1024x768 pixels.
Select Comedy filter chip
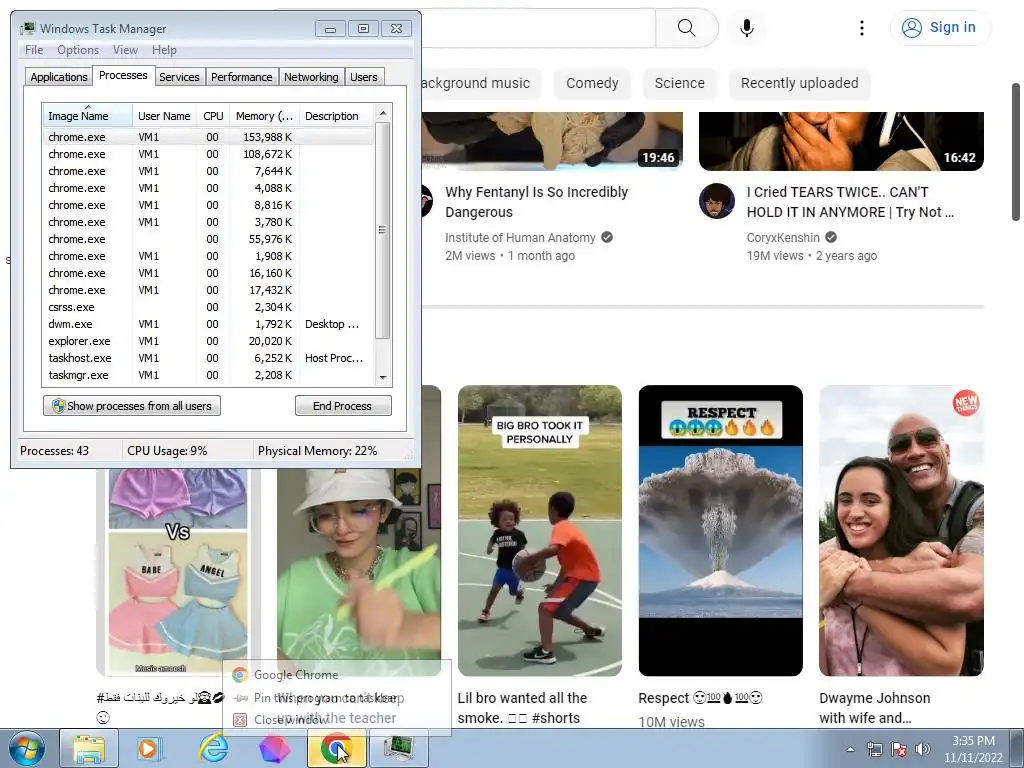tap(592, 83)
